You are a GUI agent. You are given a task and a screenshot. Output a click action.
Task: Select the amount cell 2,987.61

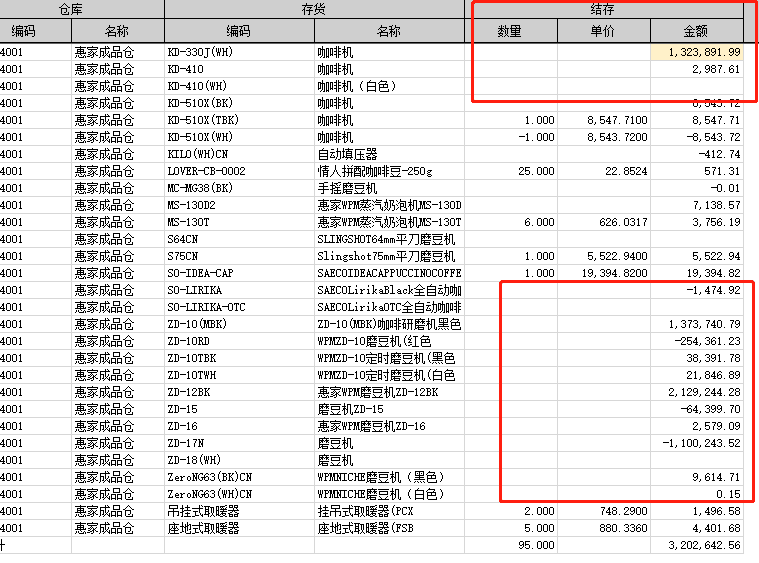pyautogui.click(x=697, y=69)
